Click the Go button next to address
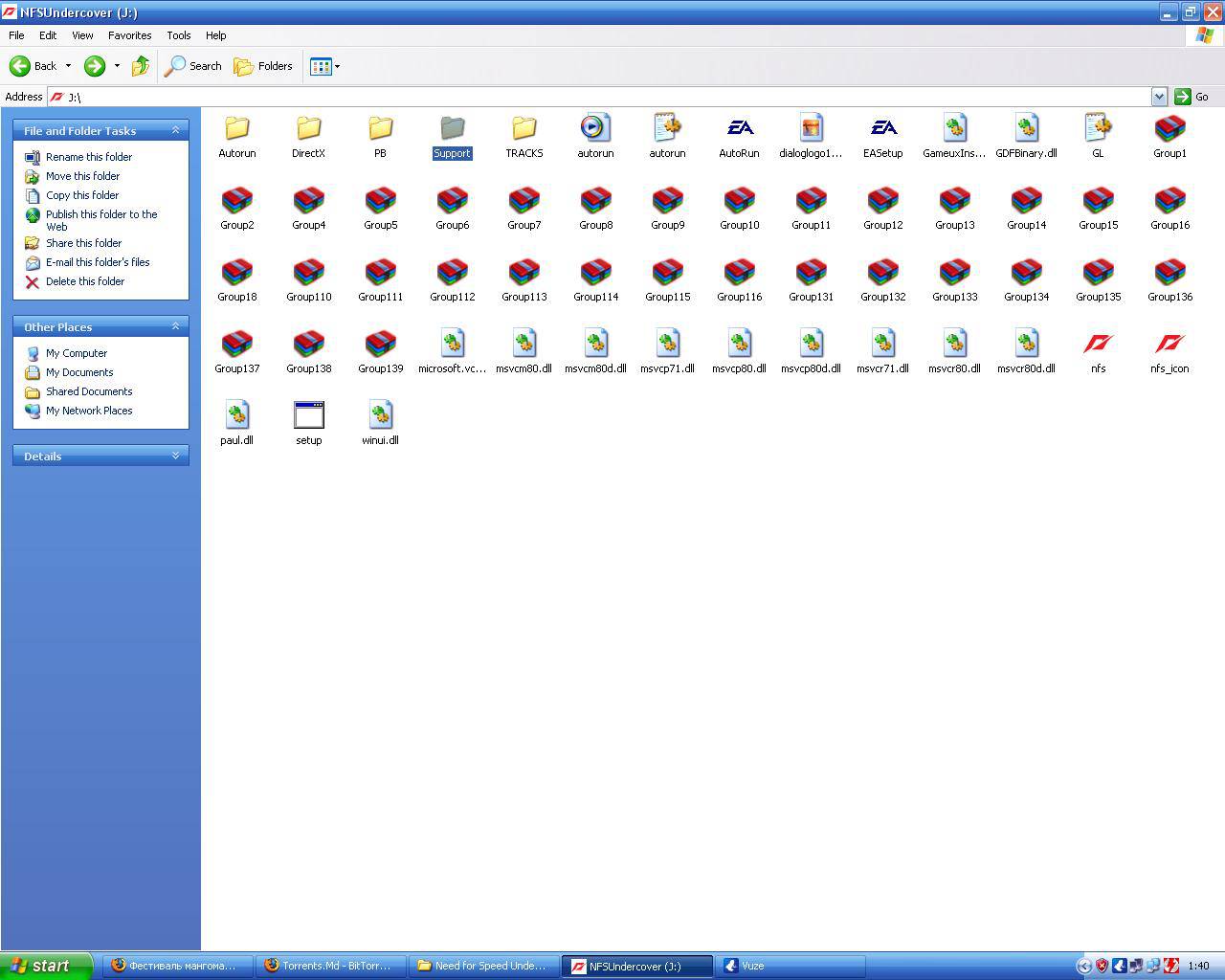This screenshot has height=980, width=1225. 1192,97
